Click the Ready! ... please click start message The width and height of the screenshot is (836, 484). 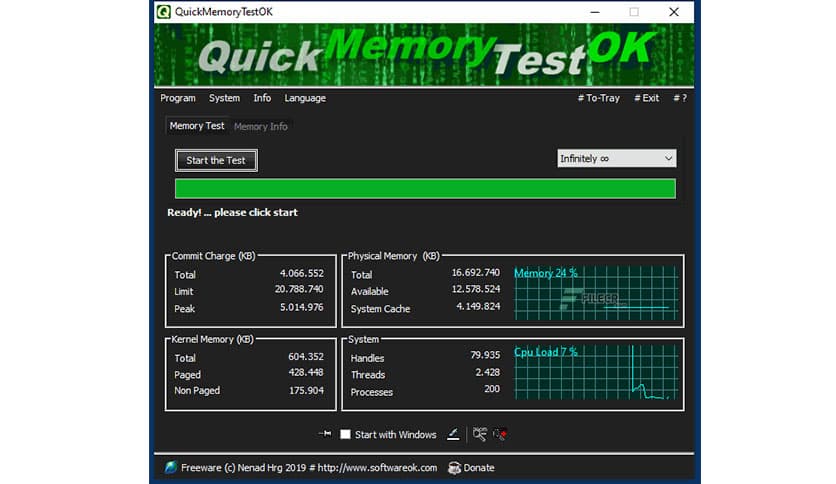(x=232, y=213)
